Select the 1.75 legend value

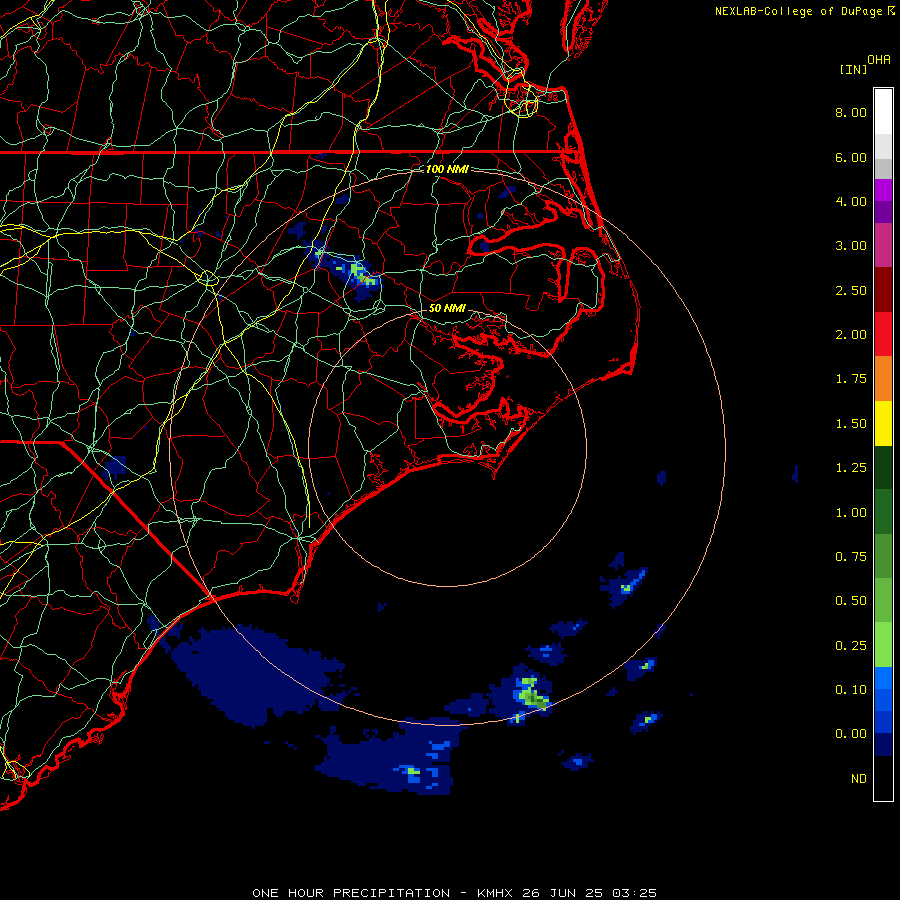point(851,379)
